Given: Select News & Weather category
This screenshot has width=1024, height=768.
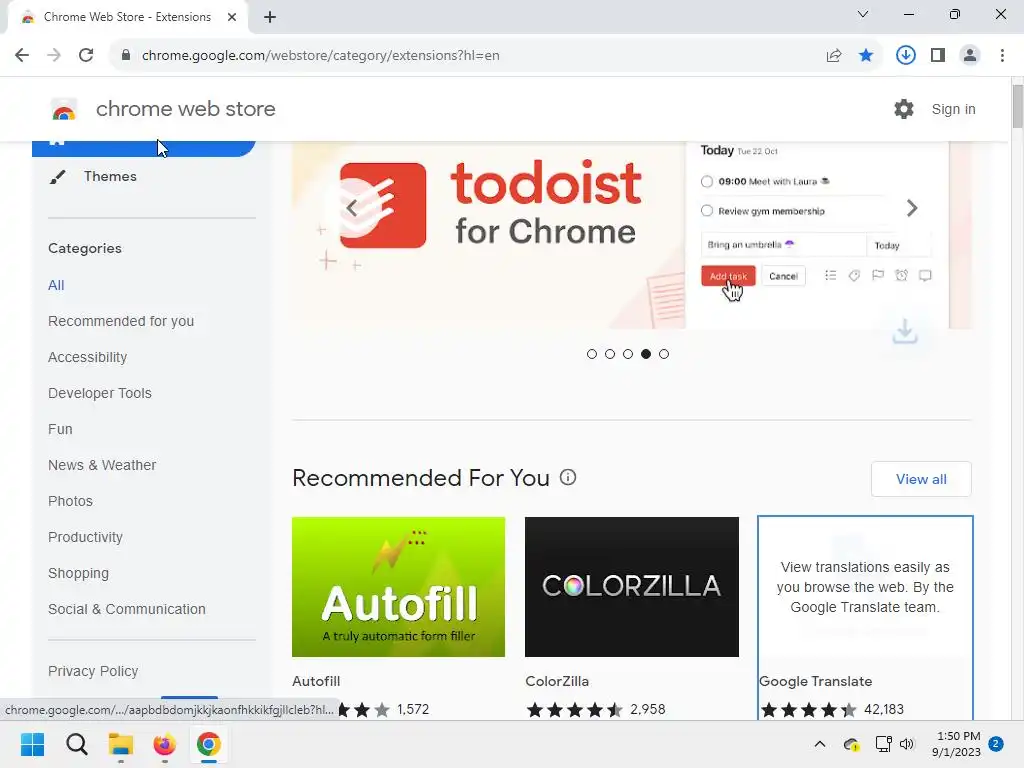Looking at the screenshot, I should point(102,465).
